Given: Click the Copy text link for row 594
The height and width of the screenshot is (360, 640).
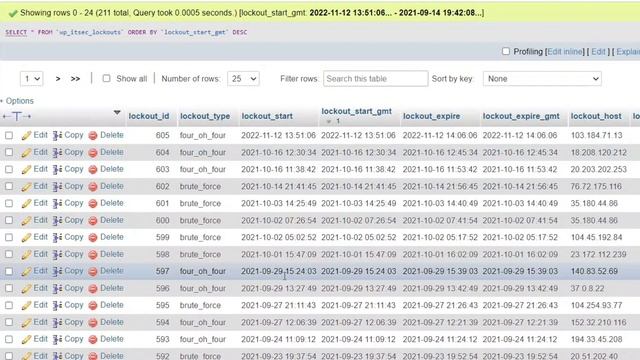Looking at the screenshot, I should pos(74,322).
